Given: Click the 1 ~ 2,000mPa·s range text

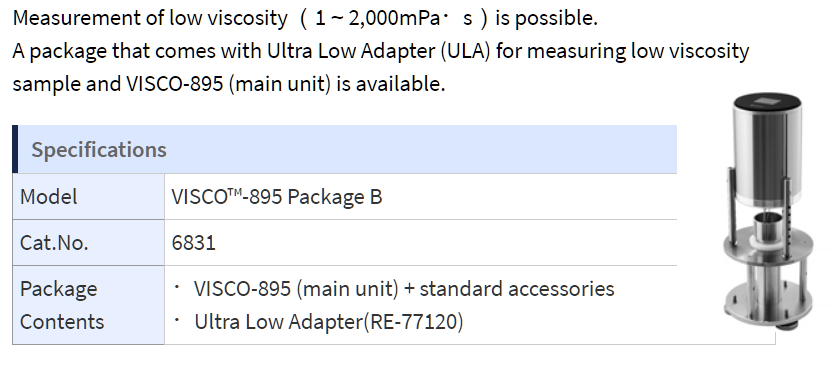Looking at the screenshot, I should click(x=393, y=18).
